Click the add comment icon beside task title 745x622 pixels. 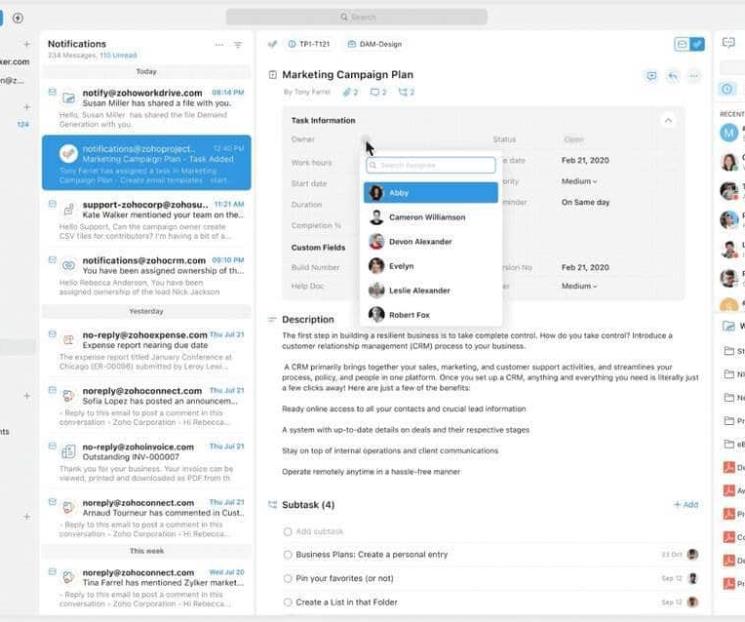[651, 76]
